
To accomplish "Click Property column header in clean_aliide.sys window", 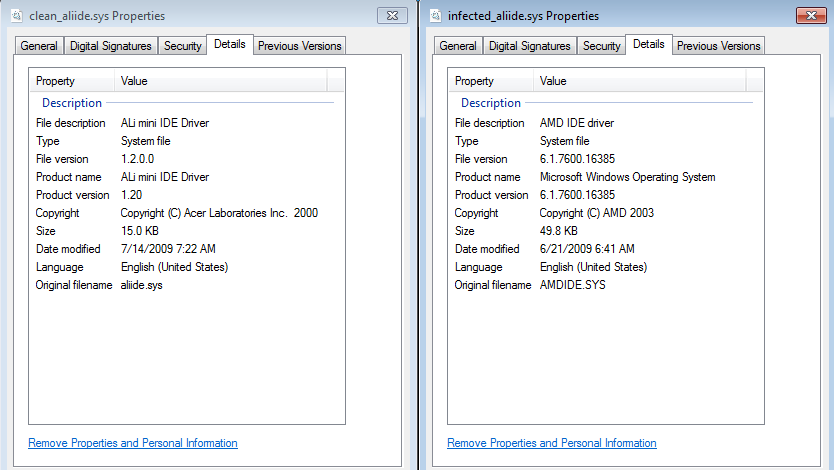I will tap(72, 81).
